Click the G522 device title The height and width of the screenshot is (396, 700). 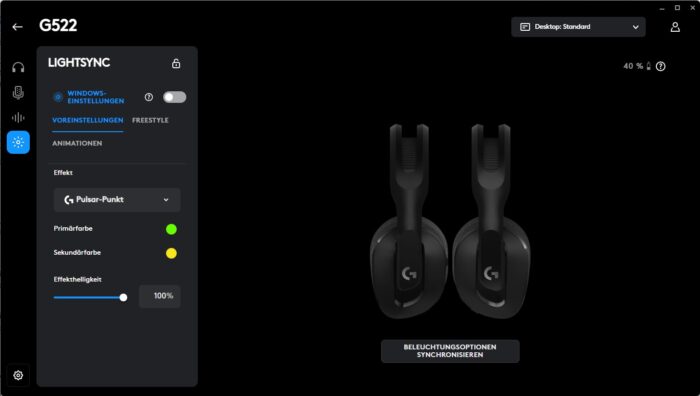point(58,25)
